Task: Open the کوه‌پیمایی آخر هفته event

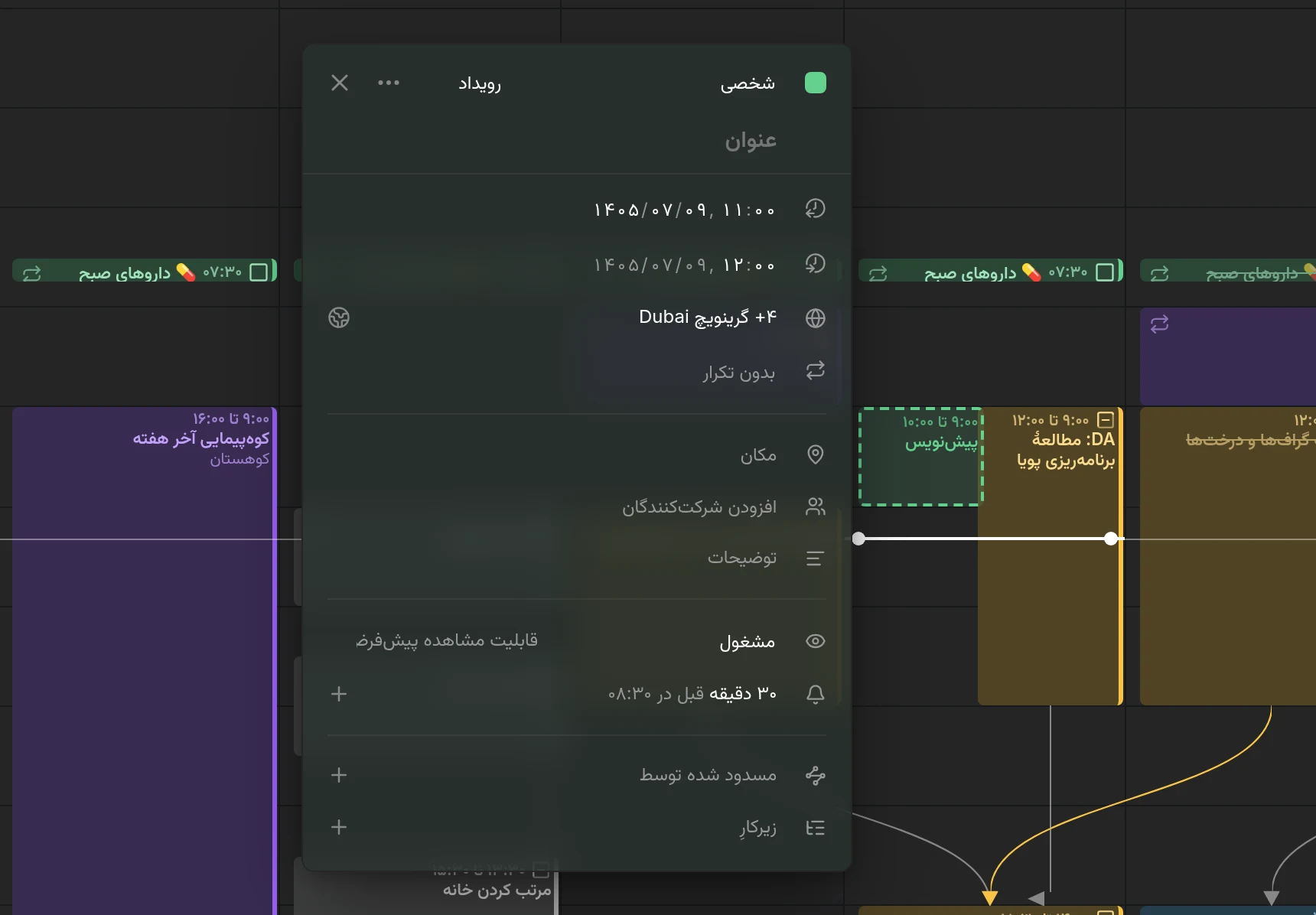Action: 144,661
